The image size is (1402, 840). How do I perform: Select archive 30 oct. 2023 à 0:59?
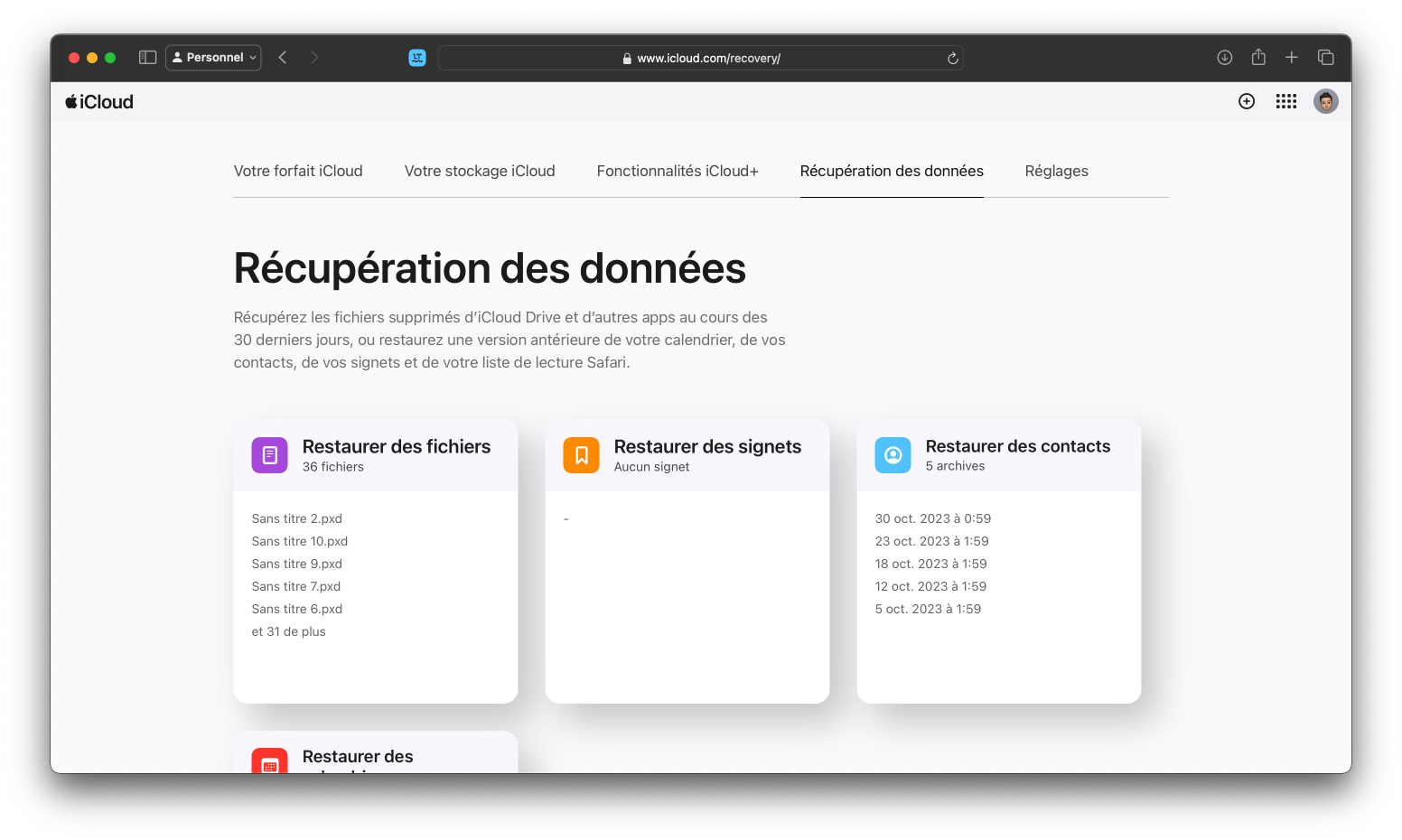933,518
